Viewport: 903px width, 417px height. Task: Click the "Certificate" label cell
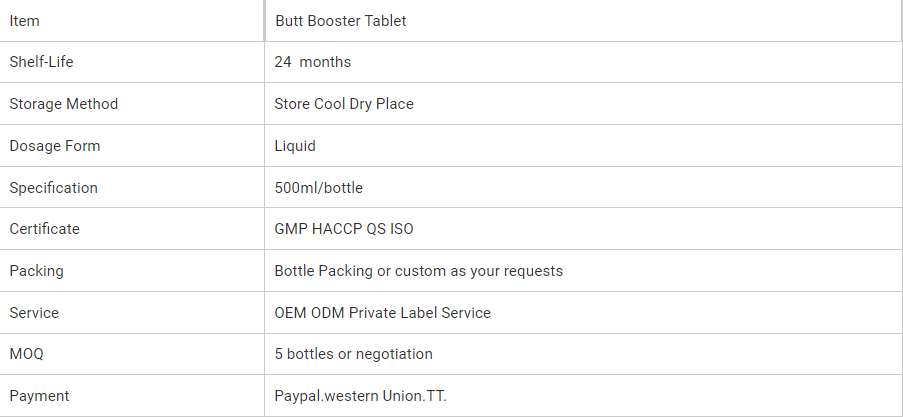coord(44,229)
